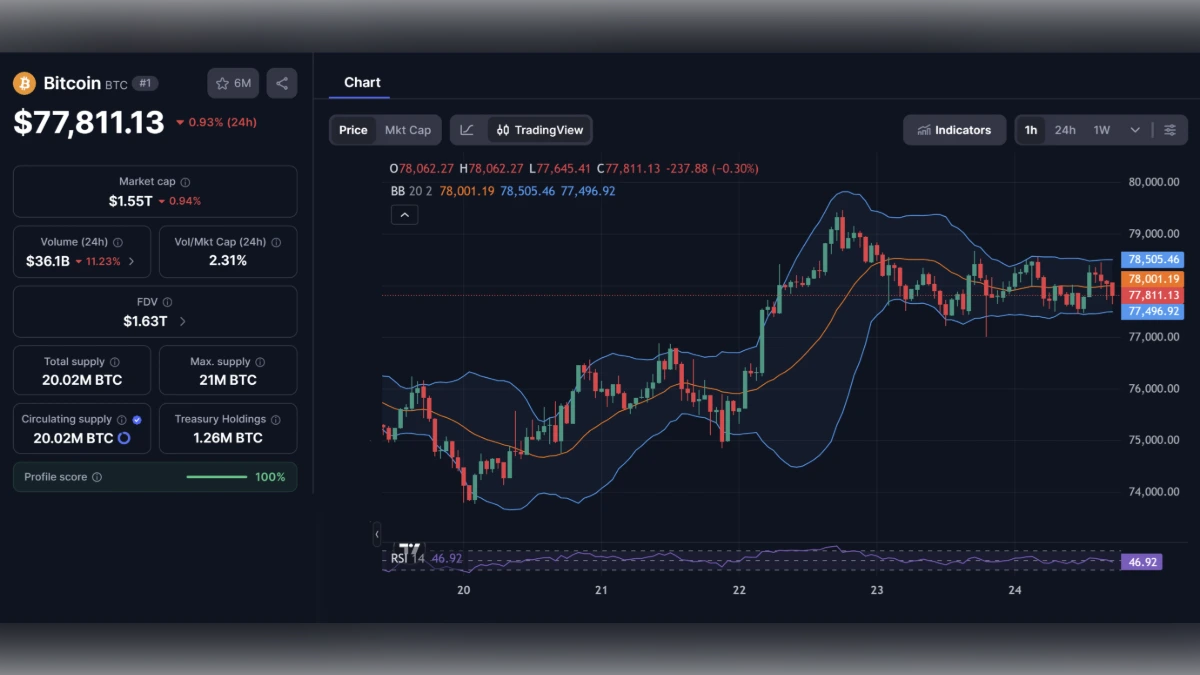Expand Volume 24h details arrow

pos(129,260)
